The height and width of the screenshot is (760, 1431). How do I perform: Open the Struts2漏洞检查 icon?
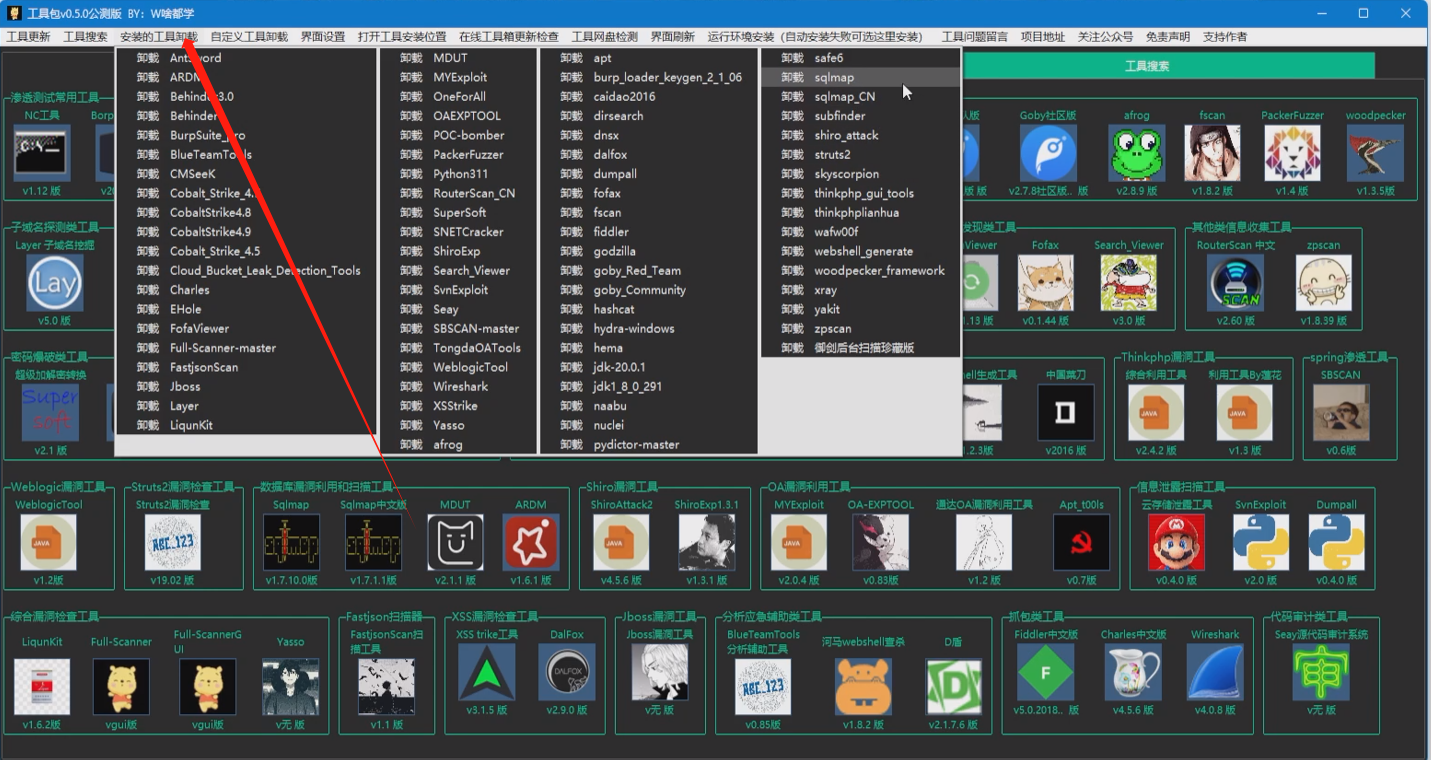tap(173, 543)
